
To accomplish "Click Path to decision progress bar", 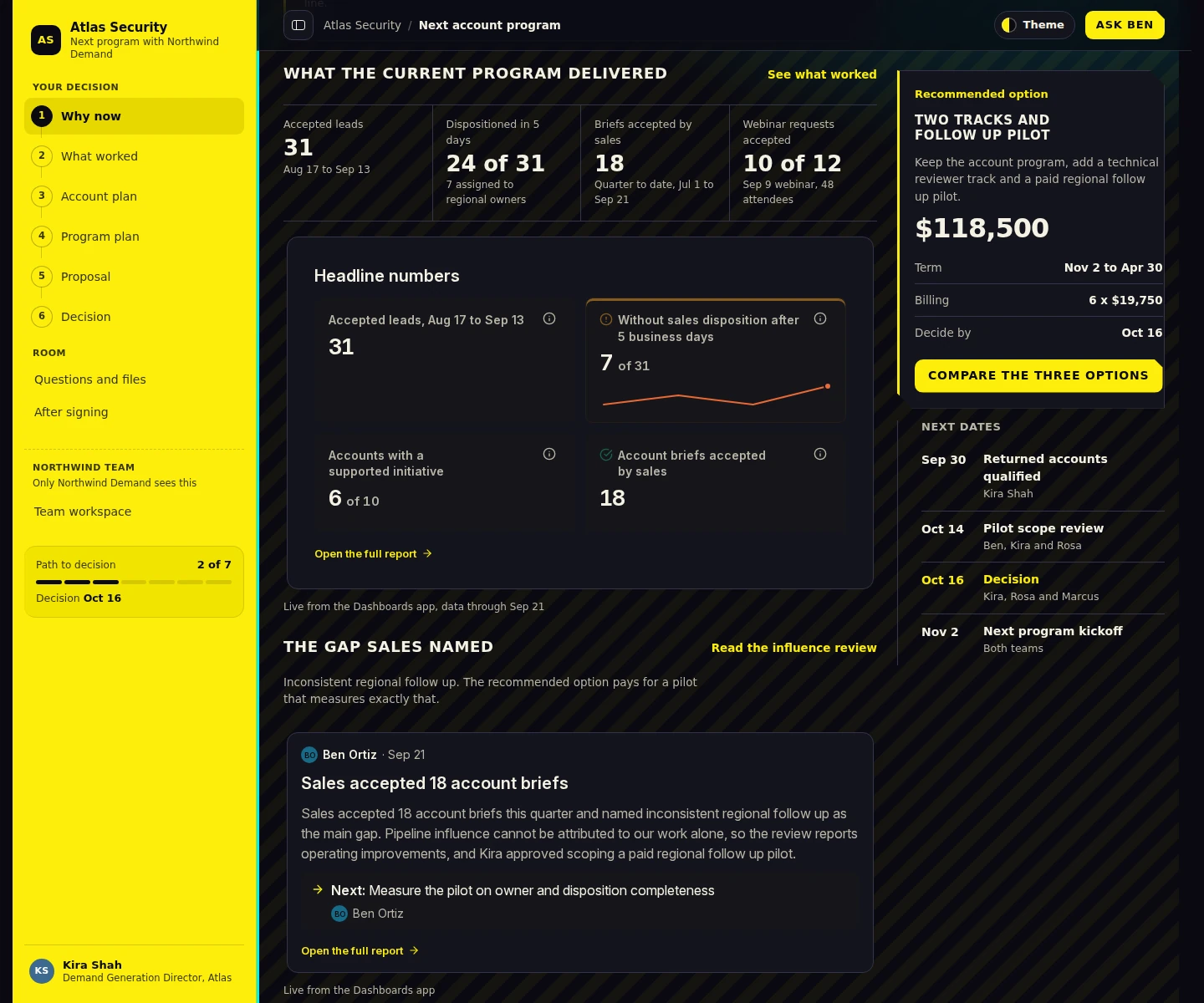I will point(134,582).
